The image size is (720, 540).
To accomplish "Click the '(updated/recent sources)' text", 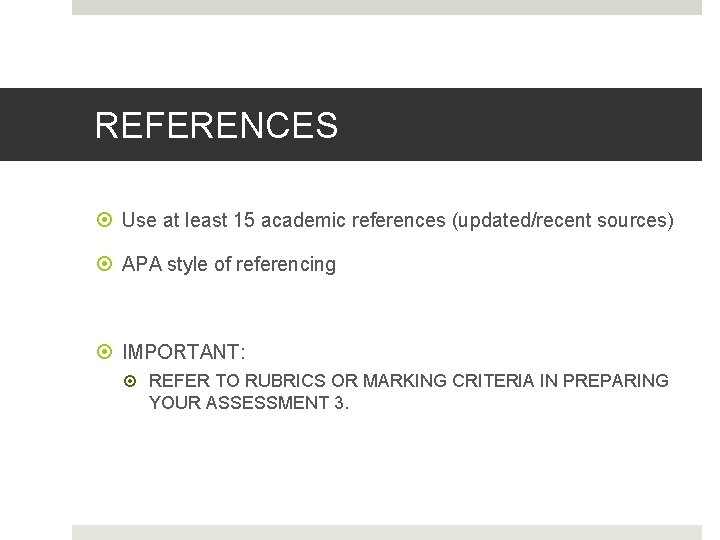I will pos(562,220).
